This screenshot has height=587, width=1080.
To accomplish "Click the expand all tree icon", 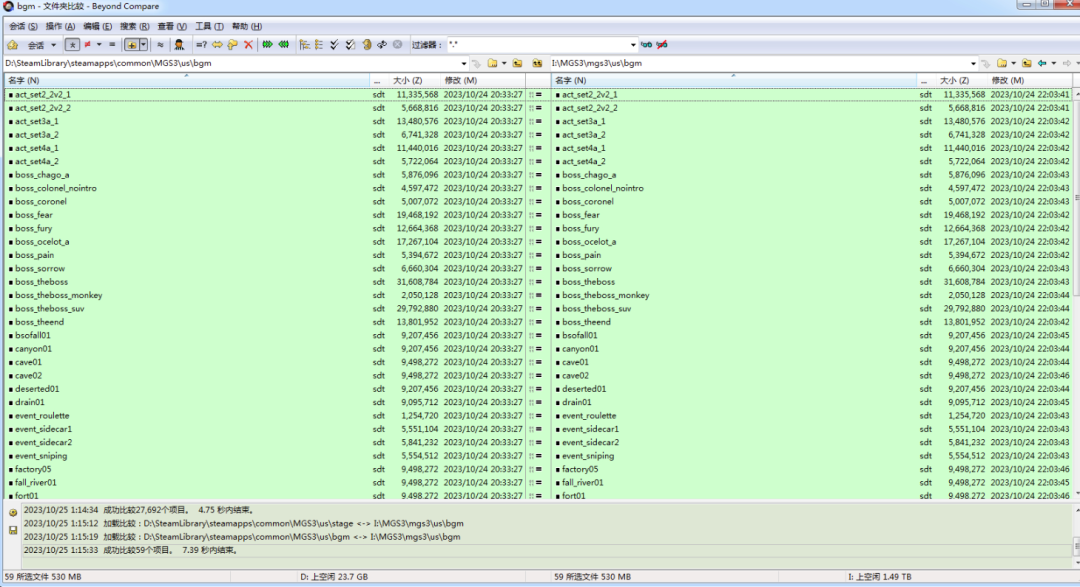I will (x=304, y=45).
